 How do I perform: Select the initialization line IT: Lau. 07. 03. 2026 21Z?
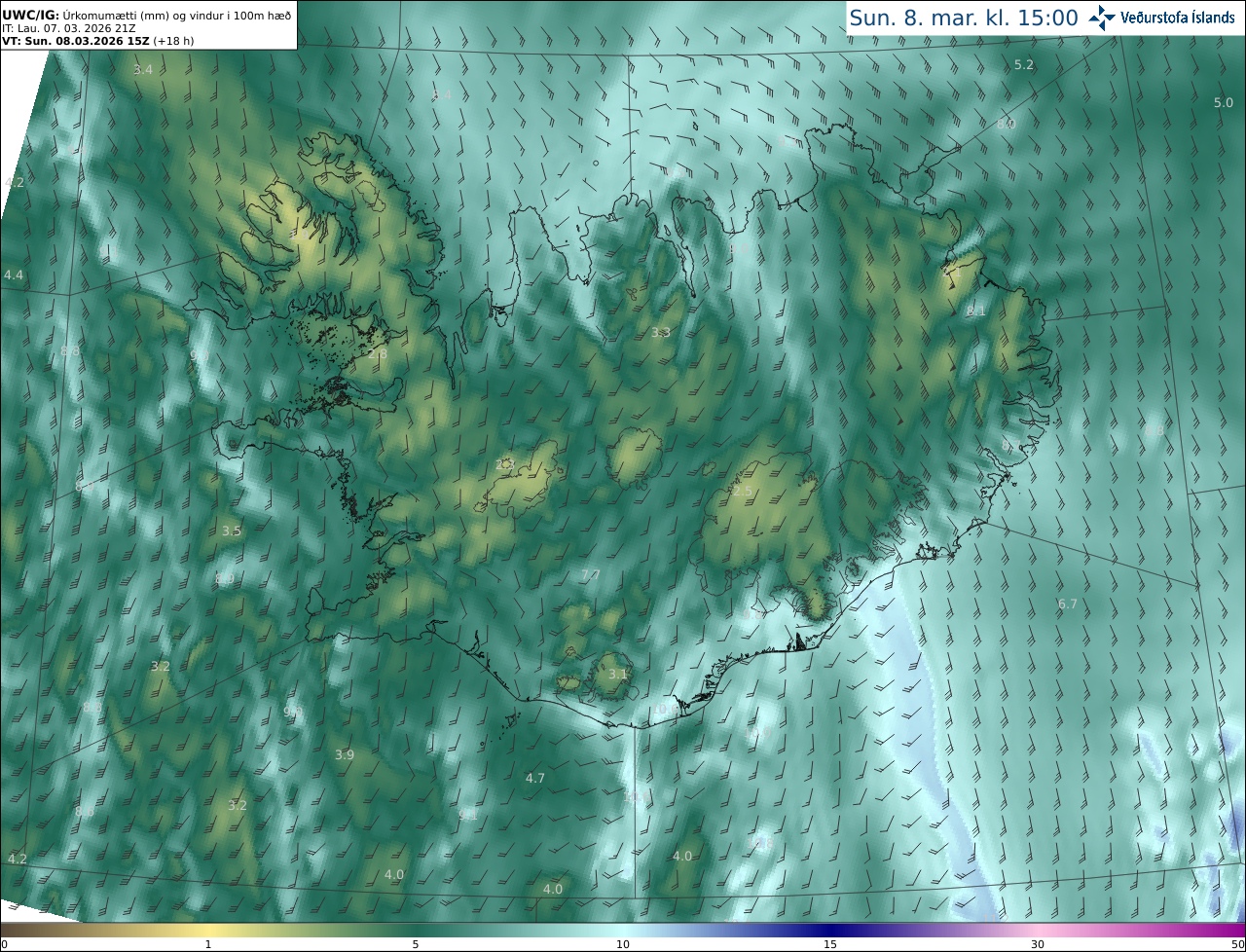point(73,27)
